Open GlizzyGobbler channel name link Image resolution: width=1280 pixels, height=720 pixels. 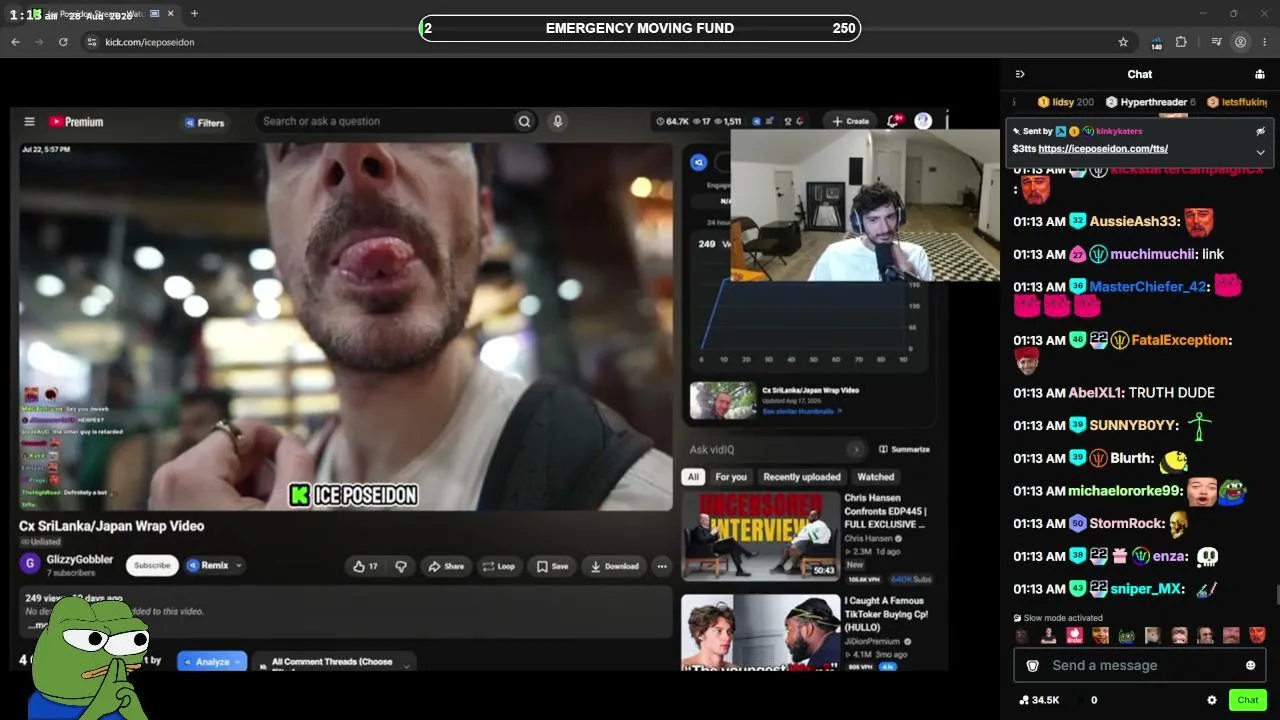tap(80, 559)
